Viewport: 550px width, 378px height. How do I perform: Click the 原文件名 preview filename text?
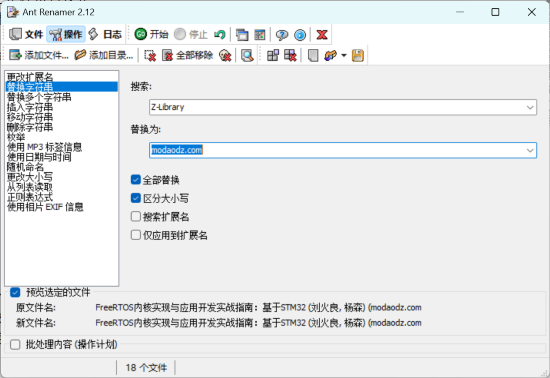258,308
